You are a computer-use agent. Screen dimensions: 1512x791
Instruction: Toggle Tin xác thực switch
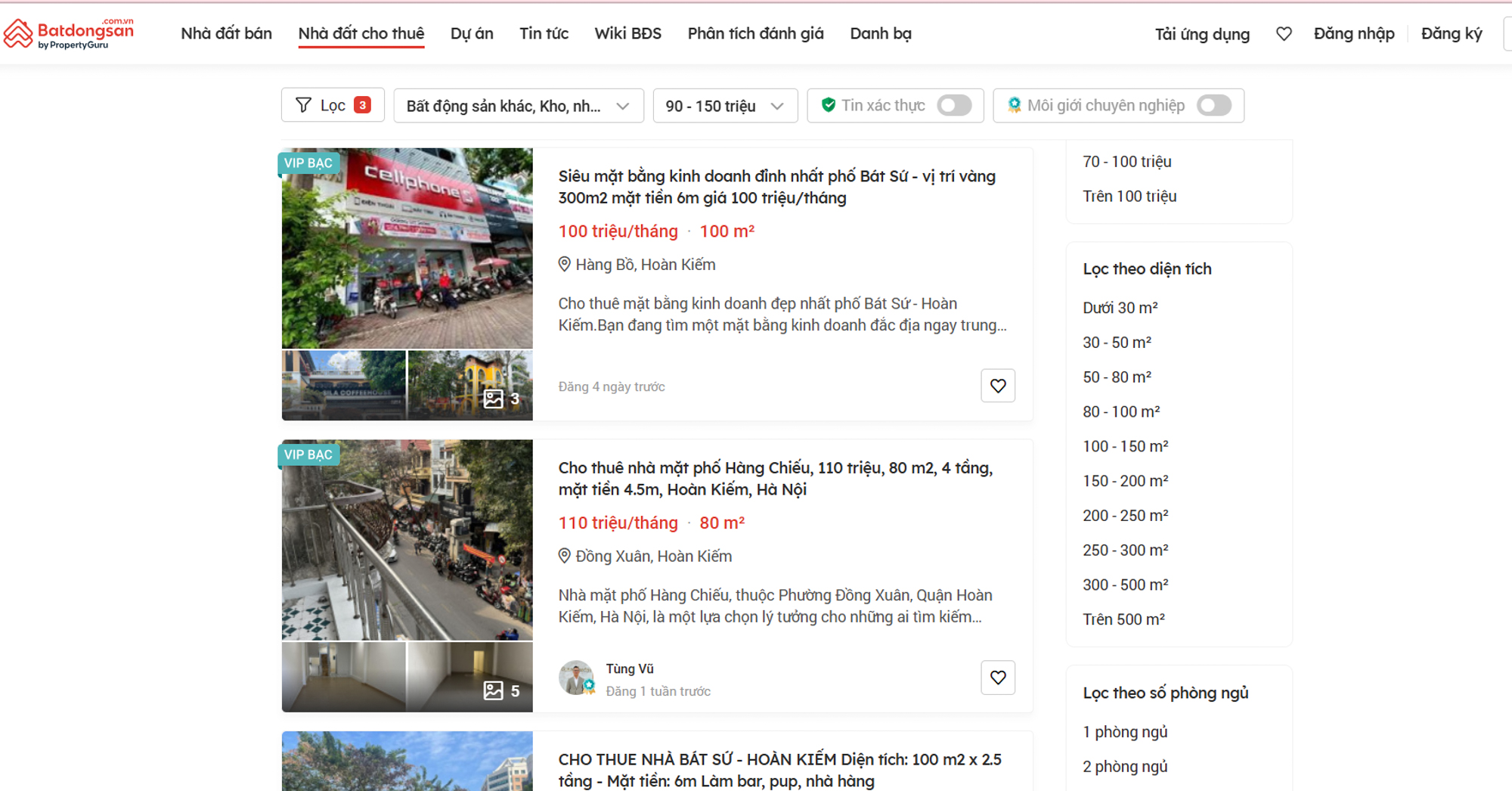click(x=954, y=105)
